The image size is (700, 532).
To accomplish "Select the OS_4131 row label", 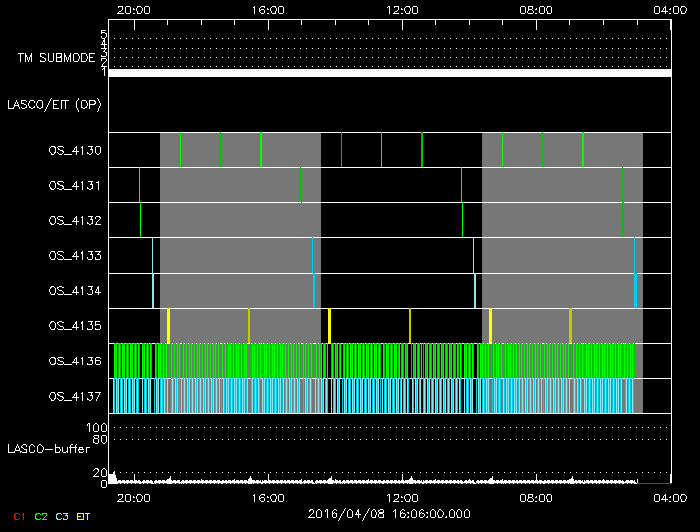I will click(x=74, y=185).
